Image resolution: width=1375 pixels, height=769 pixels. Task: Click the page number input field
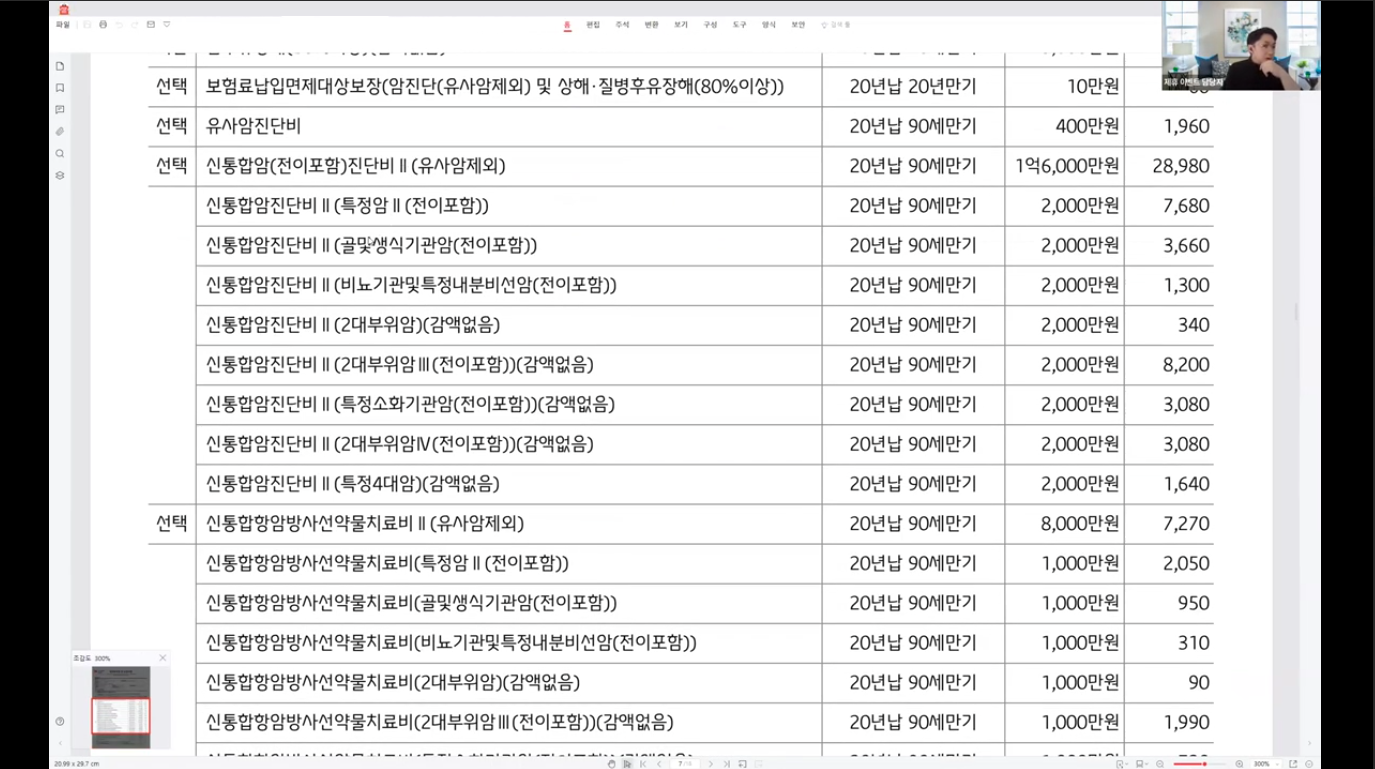click(685, 763)
